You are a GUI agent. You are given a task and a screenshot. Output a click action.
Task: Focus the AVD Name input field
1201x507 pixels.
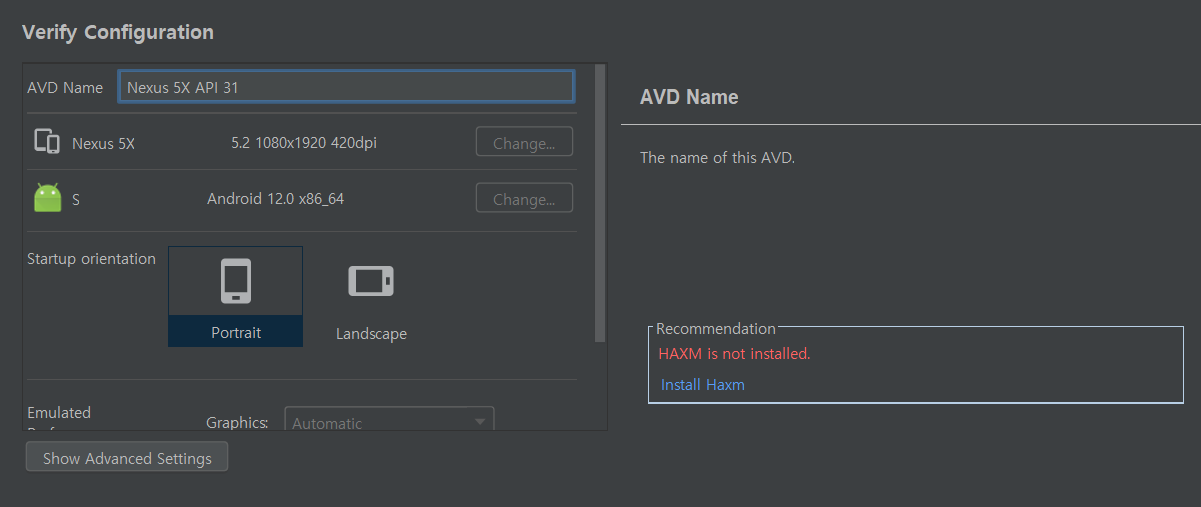click(x=346, y=87)
